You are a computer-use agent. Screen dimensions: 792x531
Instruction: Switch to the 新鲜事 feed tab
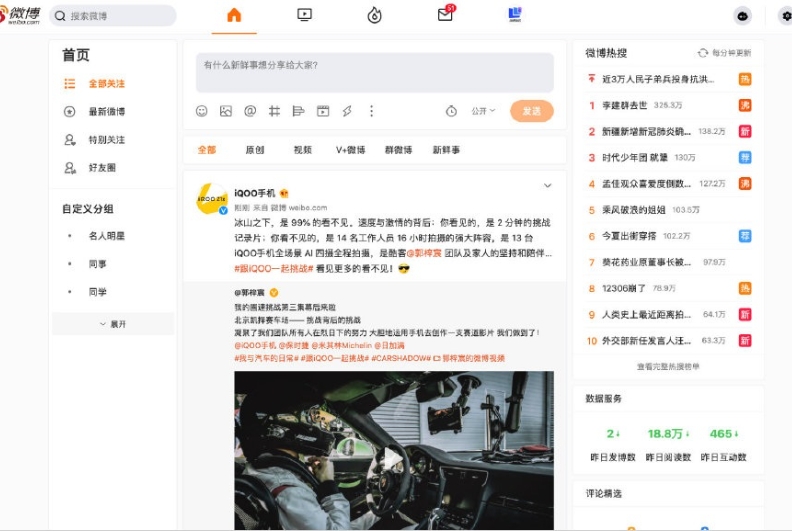coord(446,150)
